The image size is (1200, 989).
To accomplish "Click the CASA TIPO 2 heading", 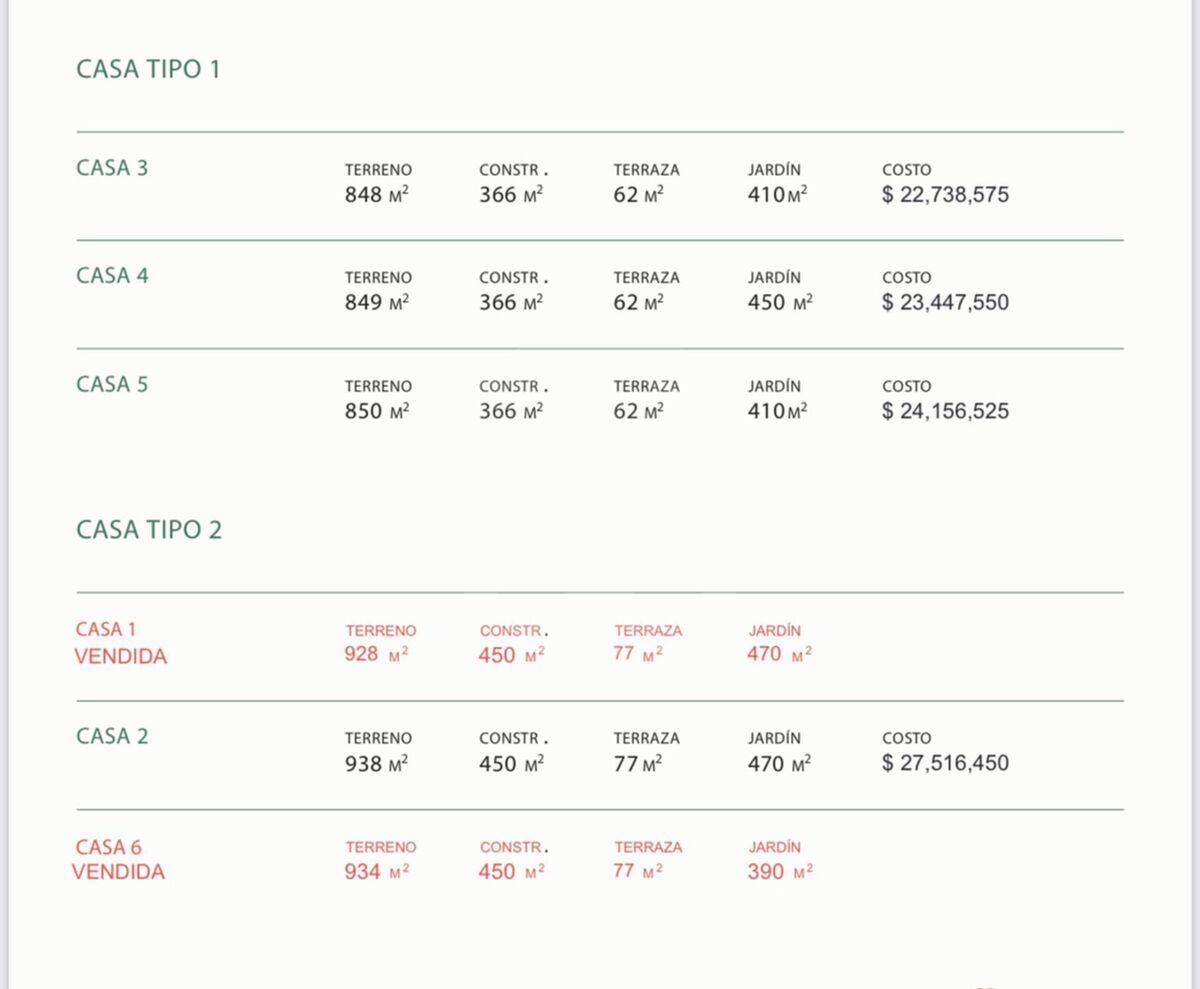I will coord(149,530).
